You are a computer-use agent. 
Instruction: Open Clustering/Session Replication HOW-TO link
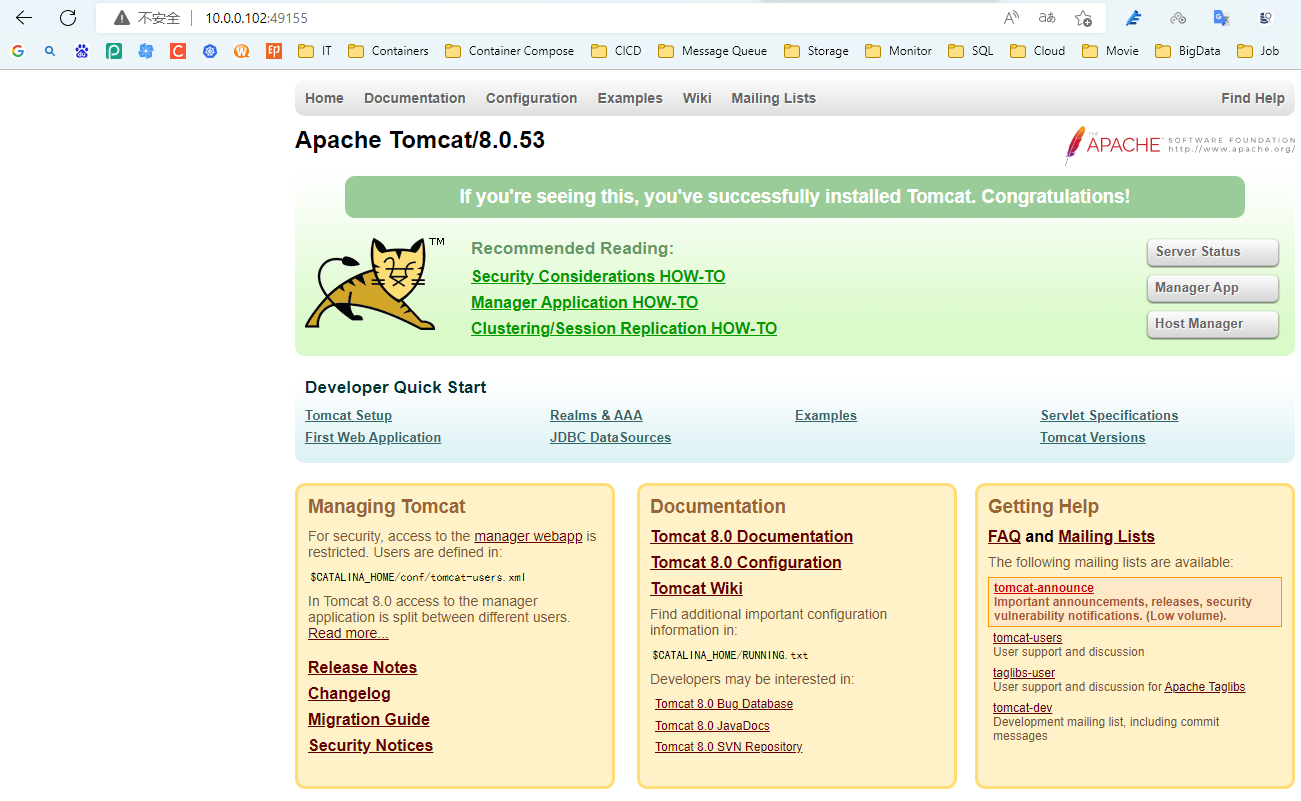(x=624, y=328)
